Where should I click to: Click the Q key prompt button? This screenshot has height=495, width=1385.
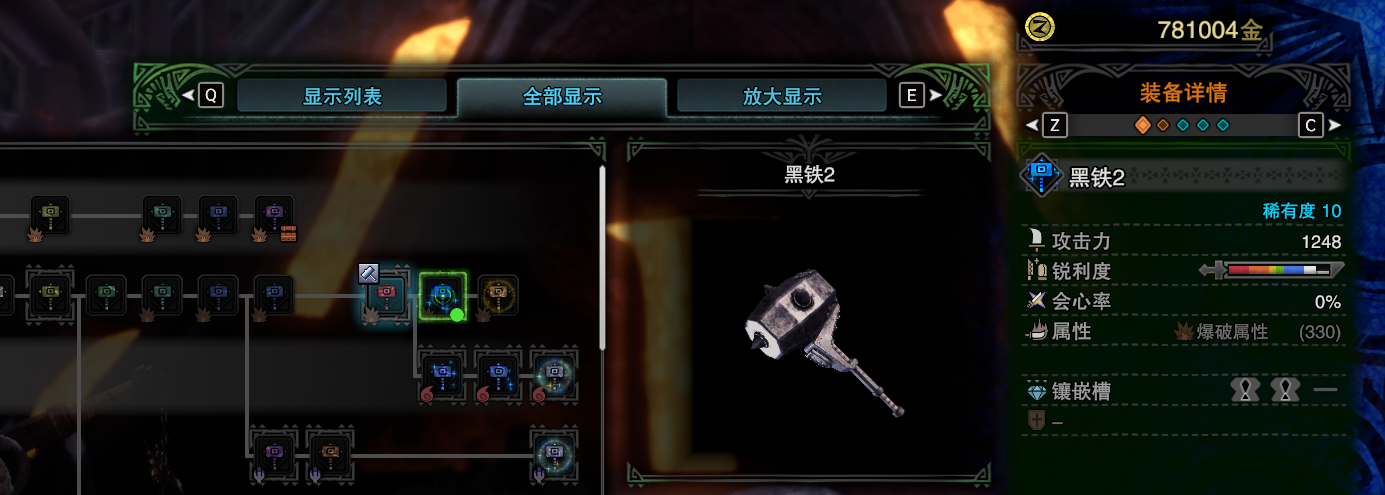point(211,96)
